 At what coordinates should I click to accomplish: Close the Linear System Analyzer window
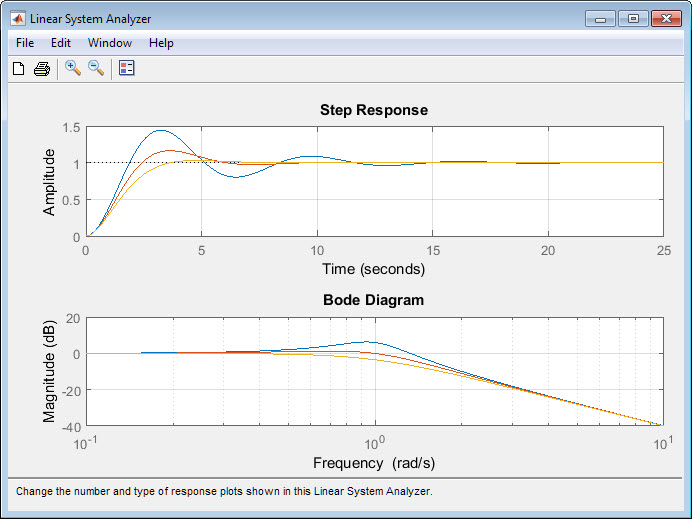pos(665,18)
